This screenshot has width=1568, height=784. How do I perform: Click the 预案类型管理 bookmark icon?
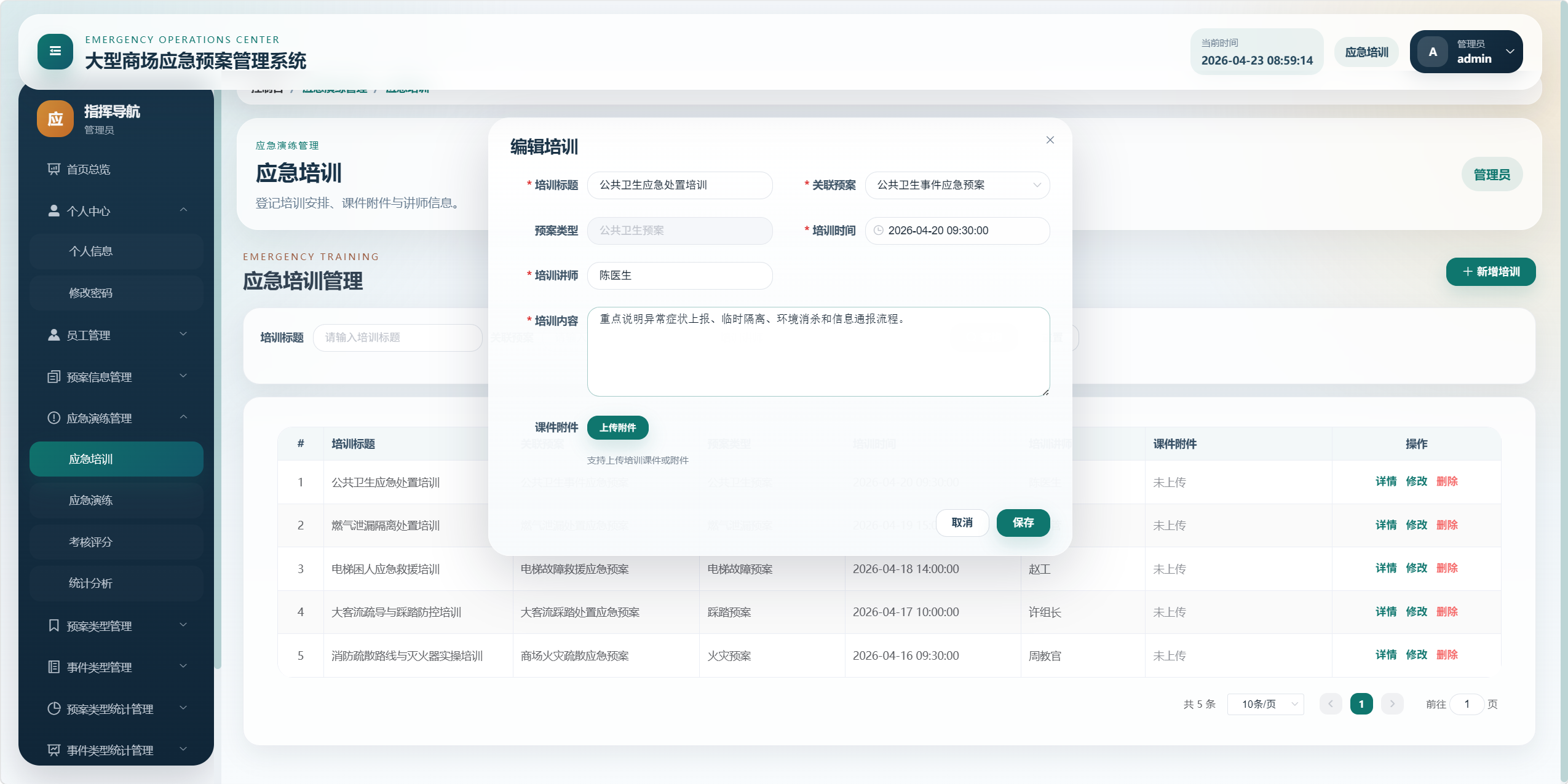[53, 625]
